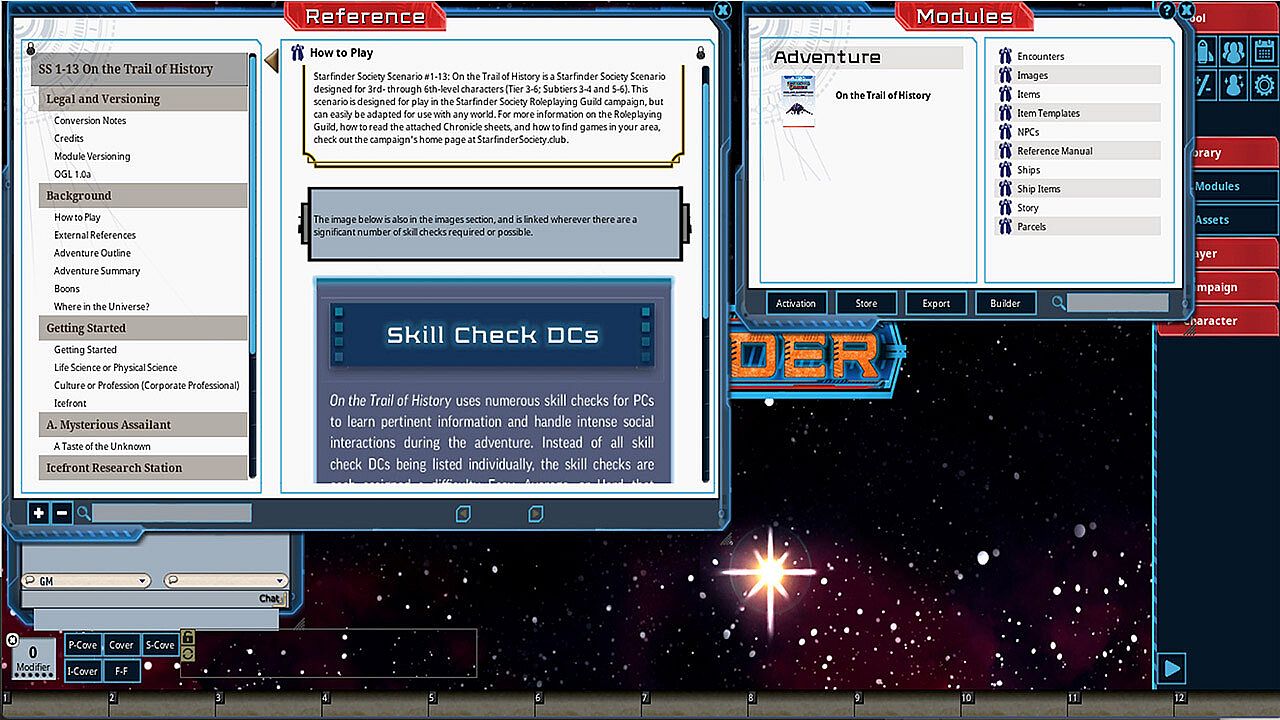This screenshot has width=1280, height=720.
Task: Open the Where in the Universe? page
Action: [x=102, y=307]
